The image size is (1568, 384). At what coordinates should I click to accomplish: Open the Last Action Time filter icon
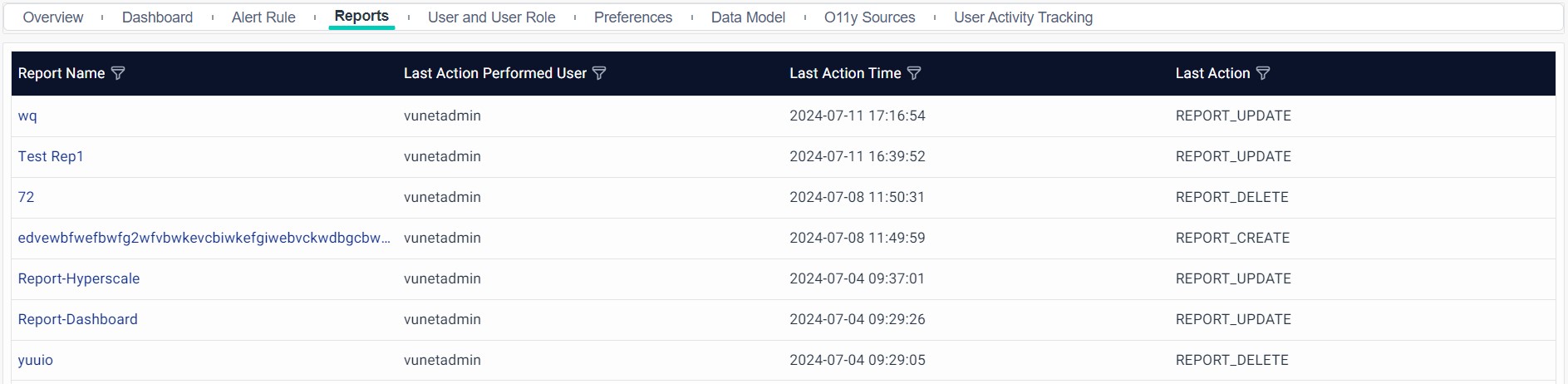pyautogui.click(x=914, y=73)
